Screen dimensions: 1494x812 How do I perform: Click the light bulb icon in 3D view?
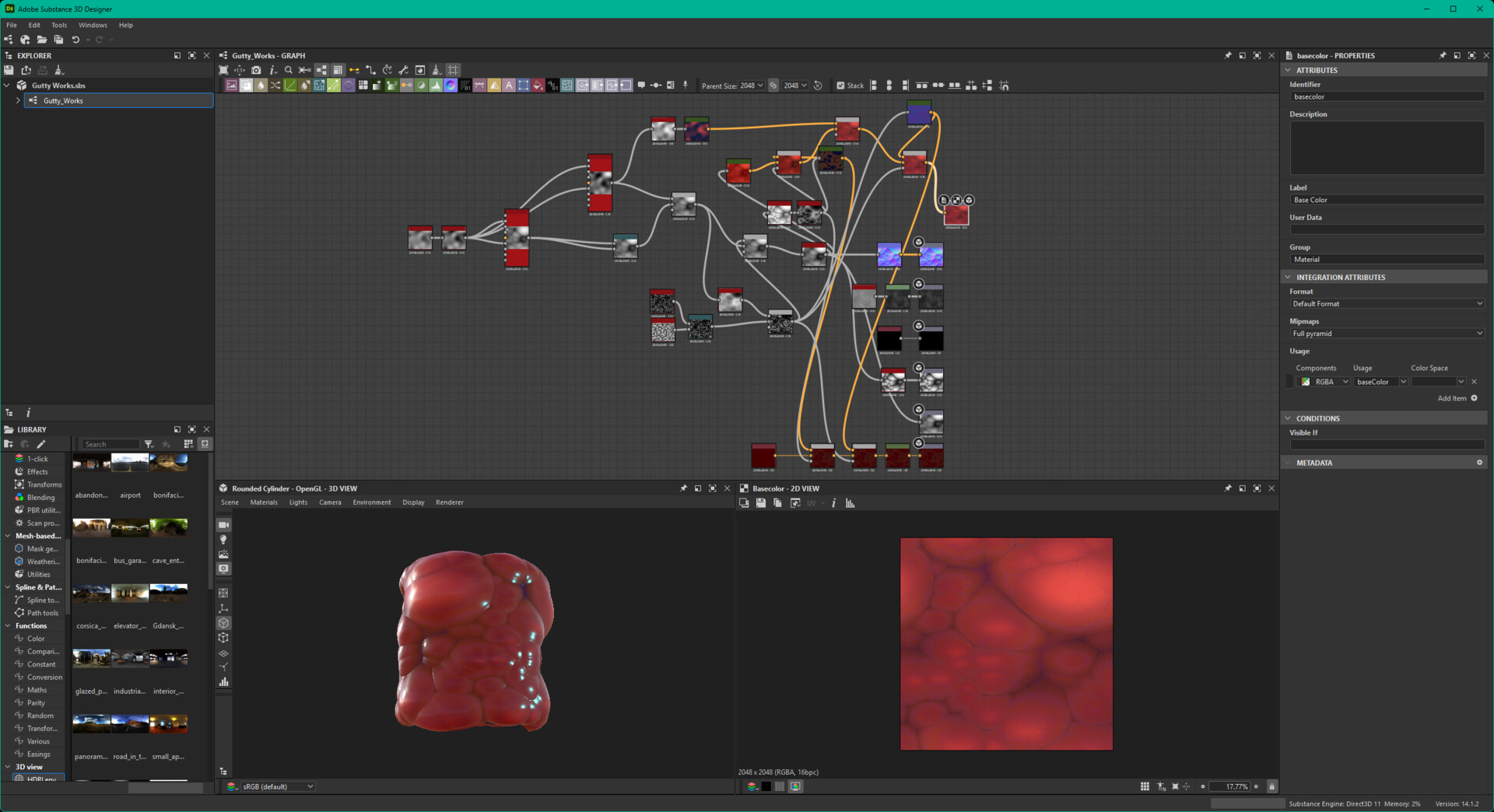tap(223, 540)
